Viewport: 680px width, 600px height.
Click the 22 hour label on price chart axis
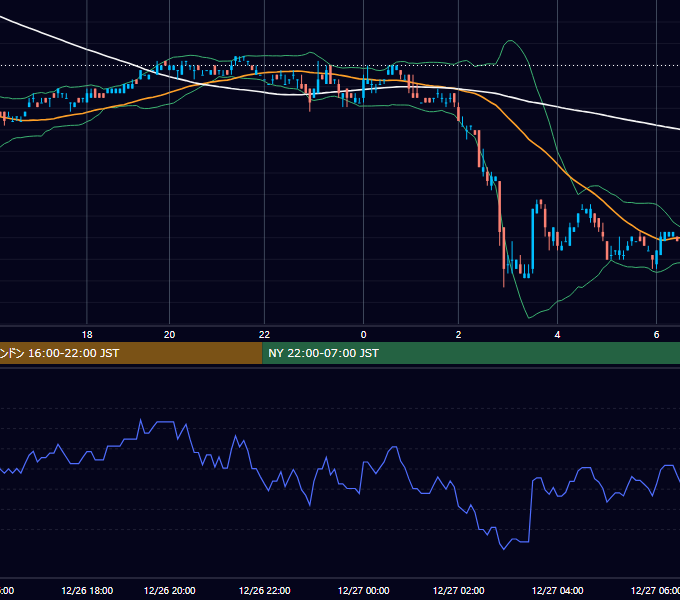264,334
